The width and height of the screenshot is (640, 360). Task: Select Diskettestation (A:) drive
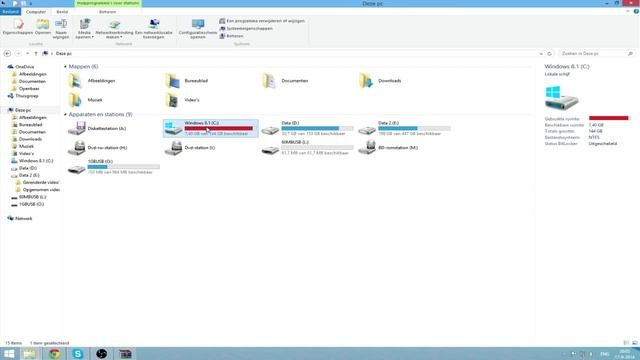click(97, 129)
